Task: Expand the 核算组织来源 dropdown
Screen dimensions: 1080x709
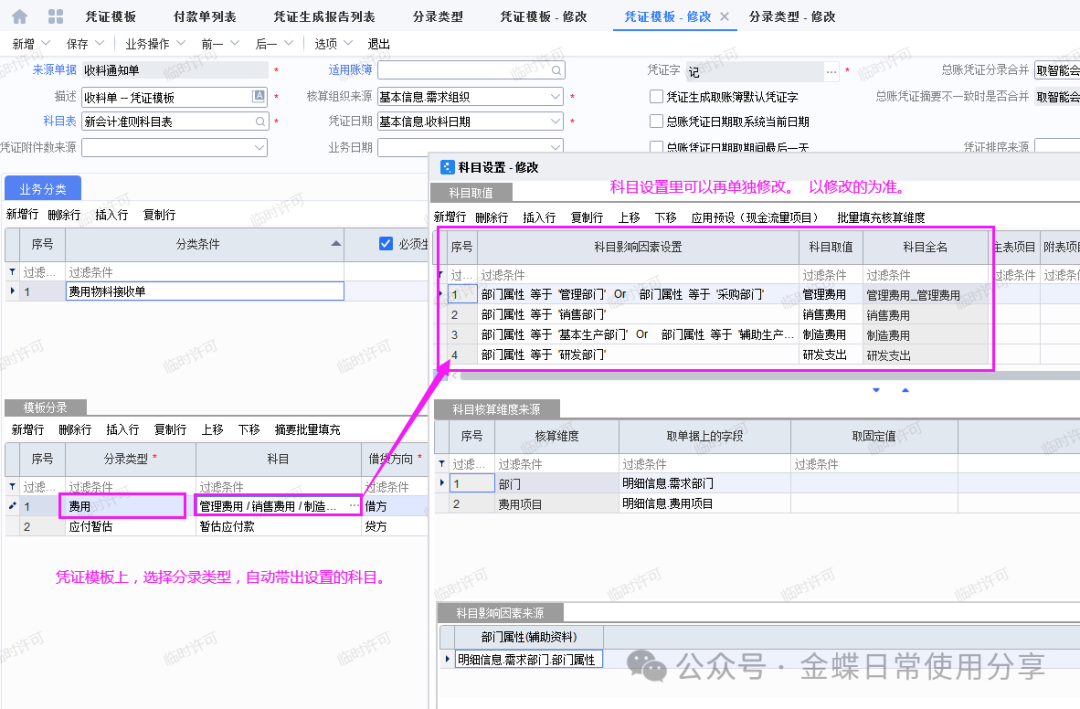Action: coord(556,97)
